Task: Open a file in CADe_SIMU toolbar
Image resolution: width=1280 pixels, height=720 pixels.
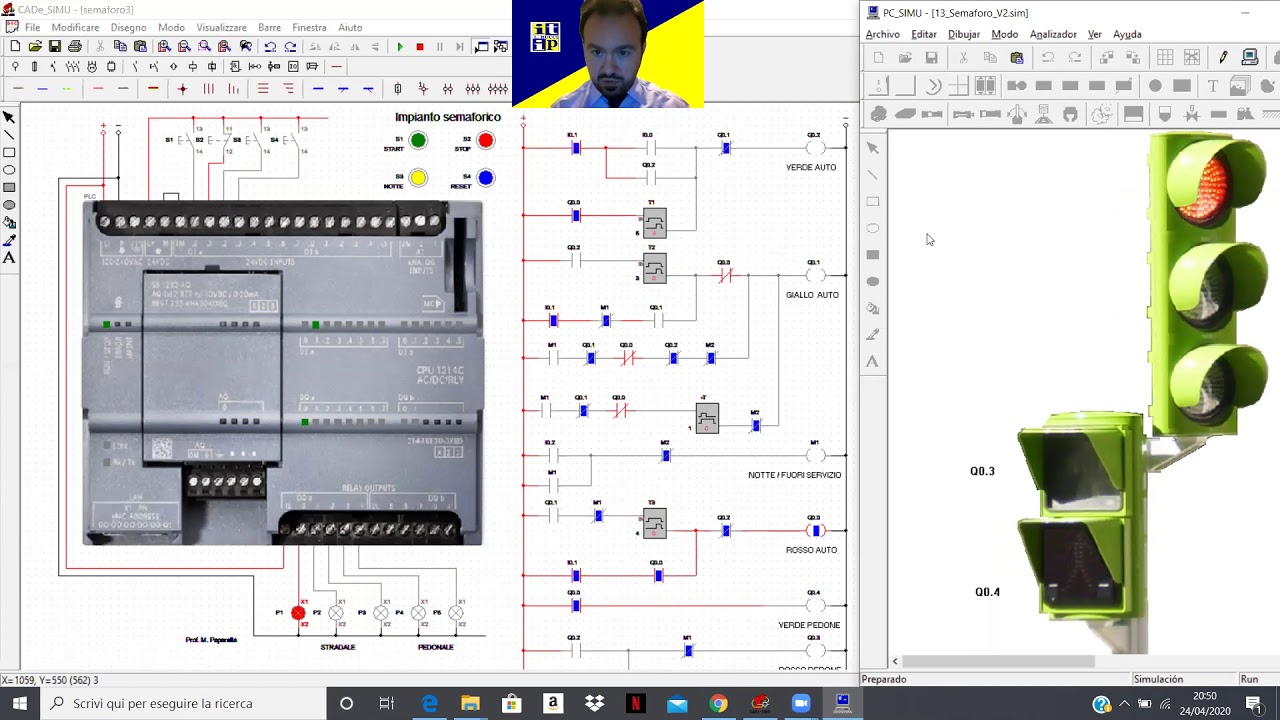Action: (35, 47)
